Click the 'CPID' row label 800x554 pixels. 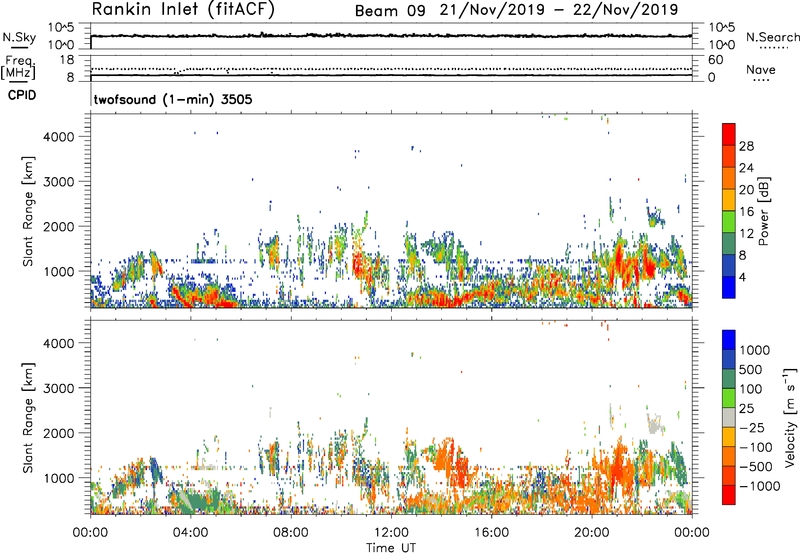[22, 95]
